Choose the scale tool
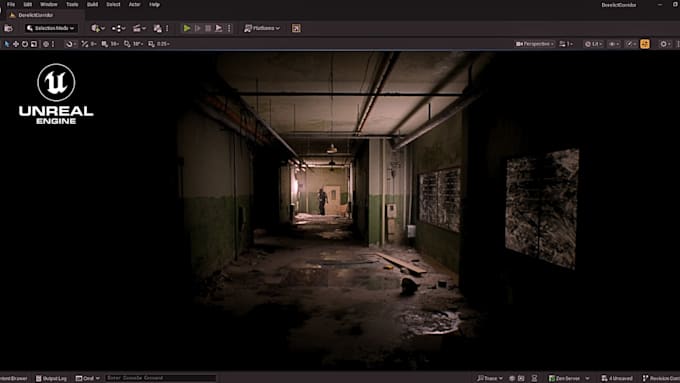 tap(34, 44)
